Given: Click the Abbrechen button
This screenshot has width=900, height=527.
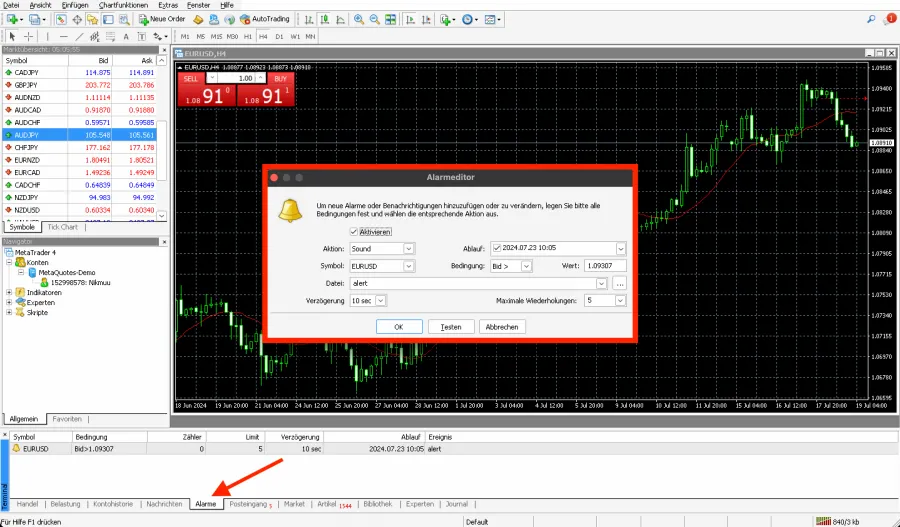Looking at the screenshot, I should [x=502, y=327].
